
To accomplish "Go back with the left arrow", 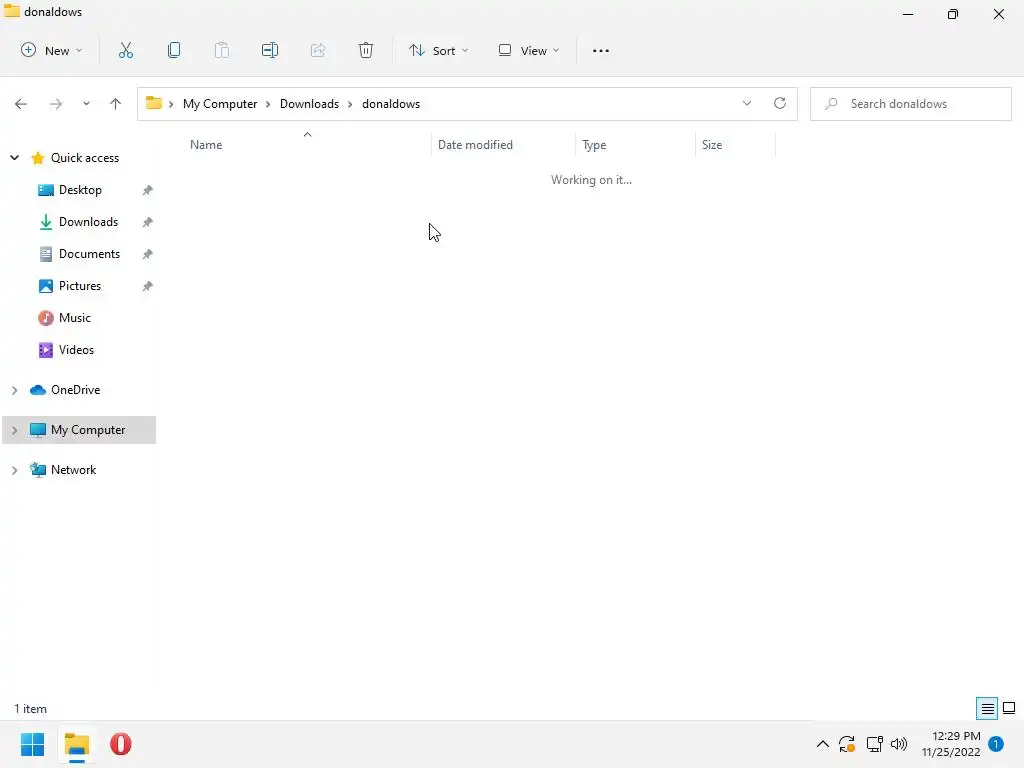I will (x=21, y=104).
